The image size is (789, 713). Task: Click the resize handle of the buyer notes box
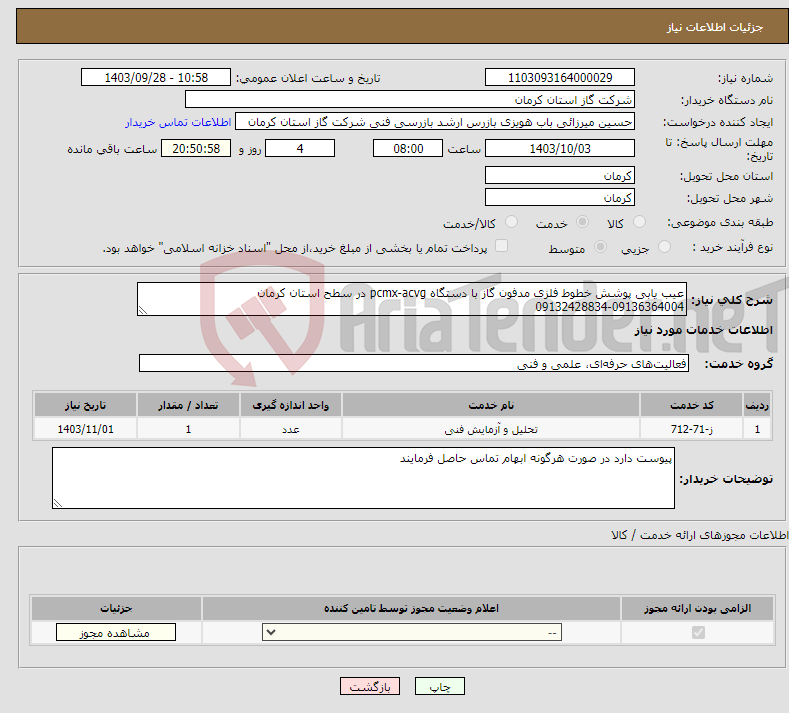58,503
